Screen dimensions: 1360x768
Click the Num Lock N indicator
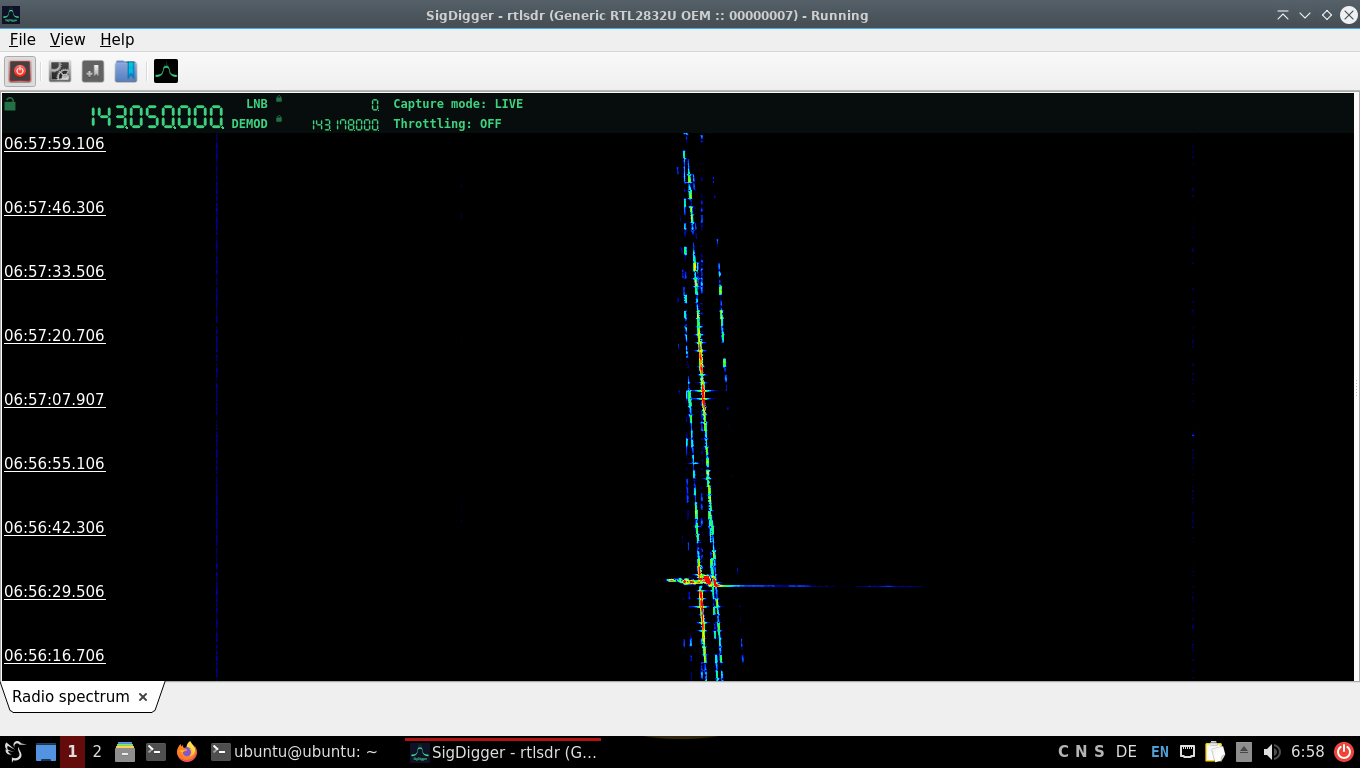[1081, 752]
